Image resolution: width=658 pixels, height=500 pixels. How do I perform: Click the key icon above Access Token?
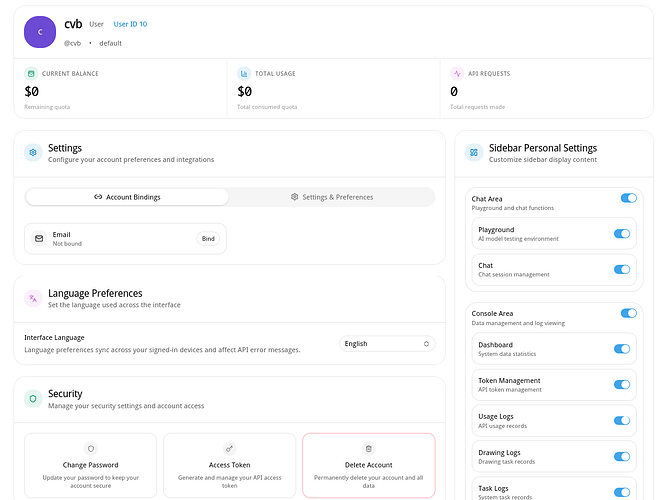pos(230,448)
